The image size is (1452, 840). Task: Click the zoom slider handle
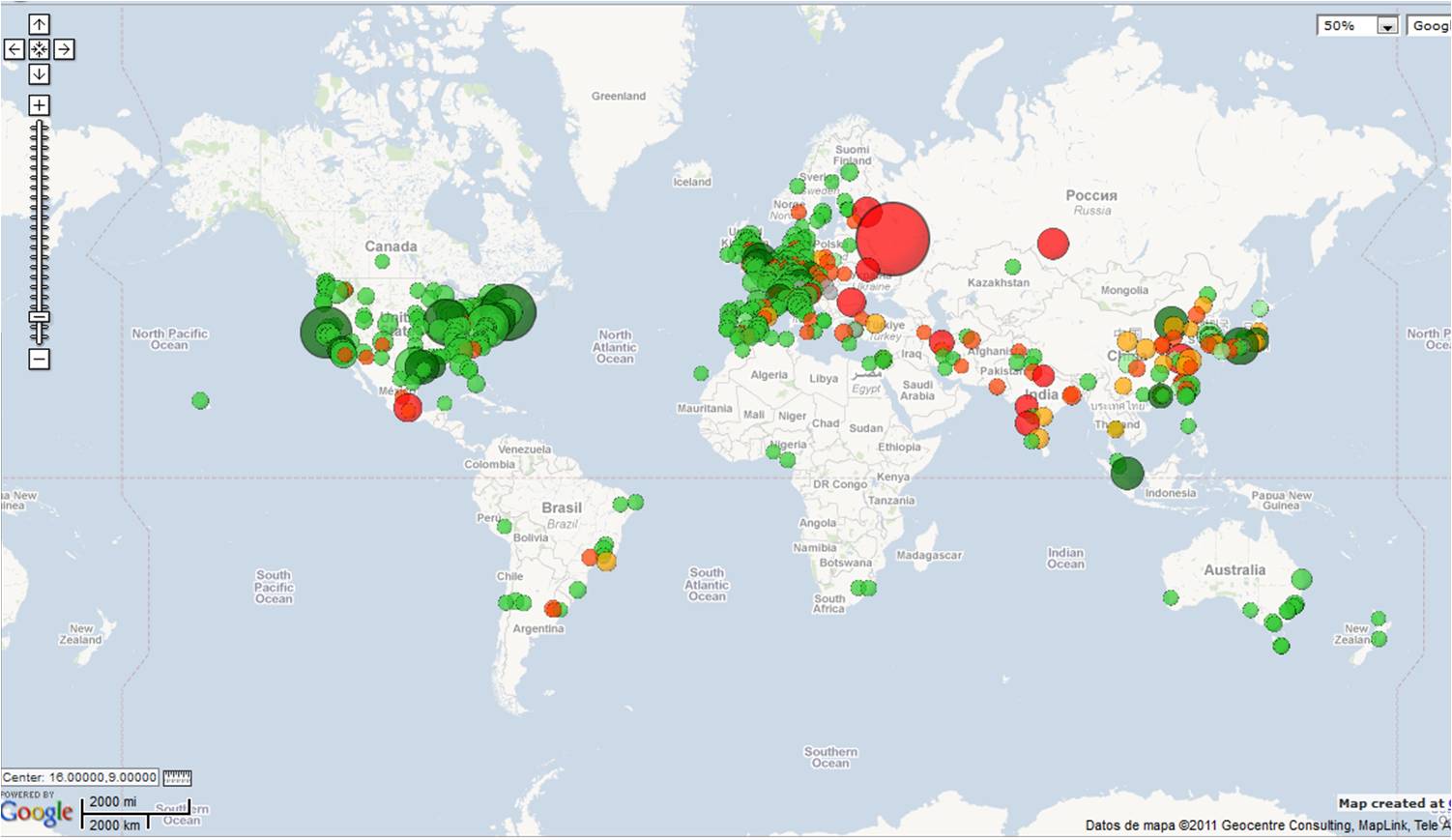pos(39,317)
